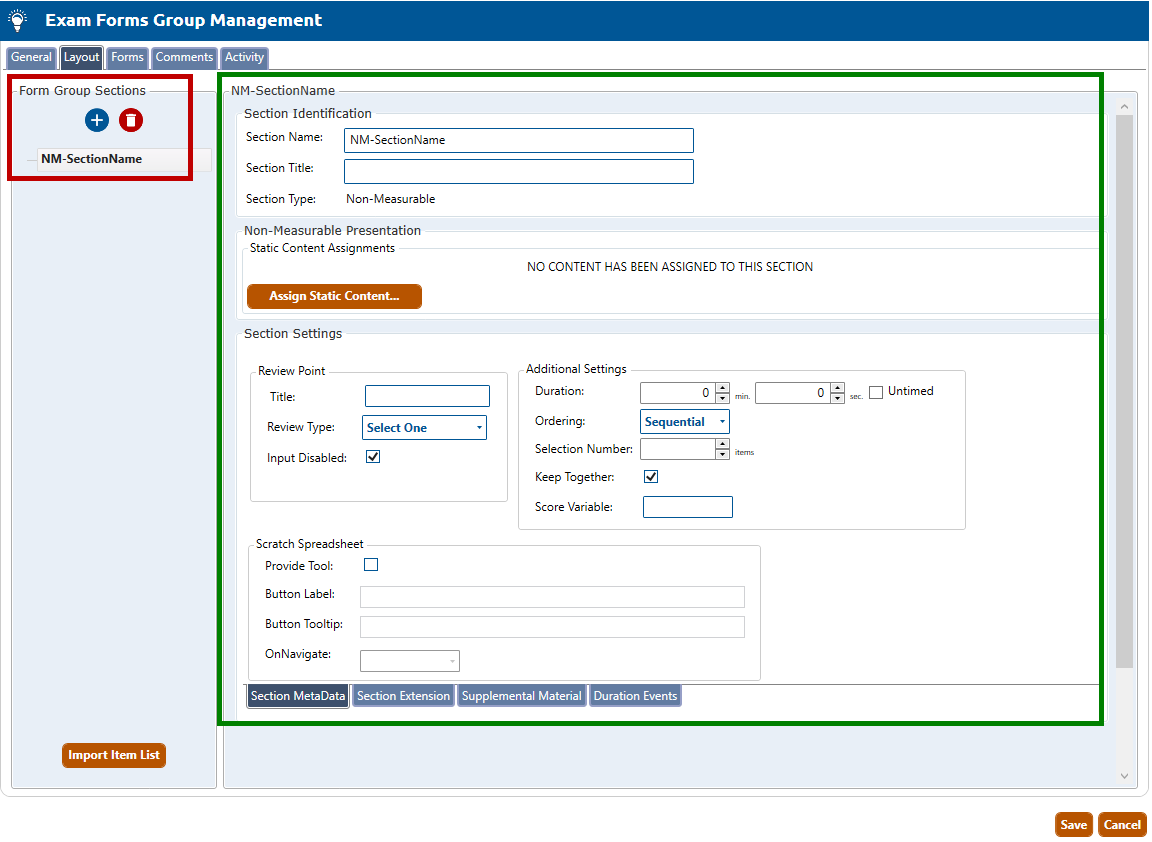Switch to the Forms tab

click(127, 58)
